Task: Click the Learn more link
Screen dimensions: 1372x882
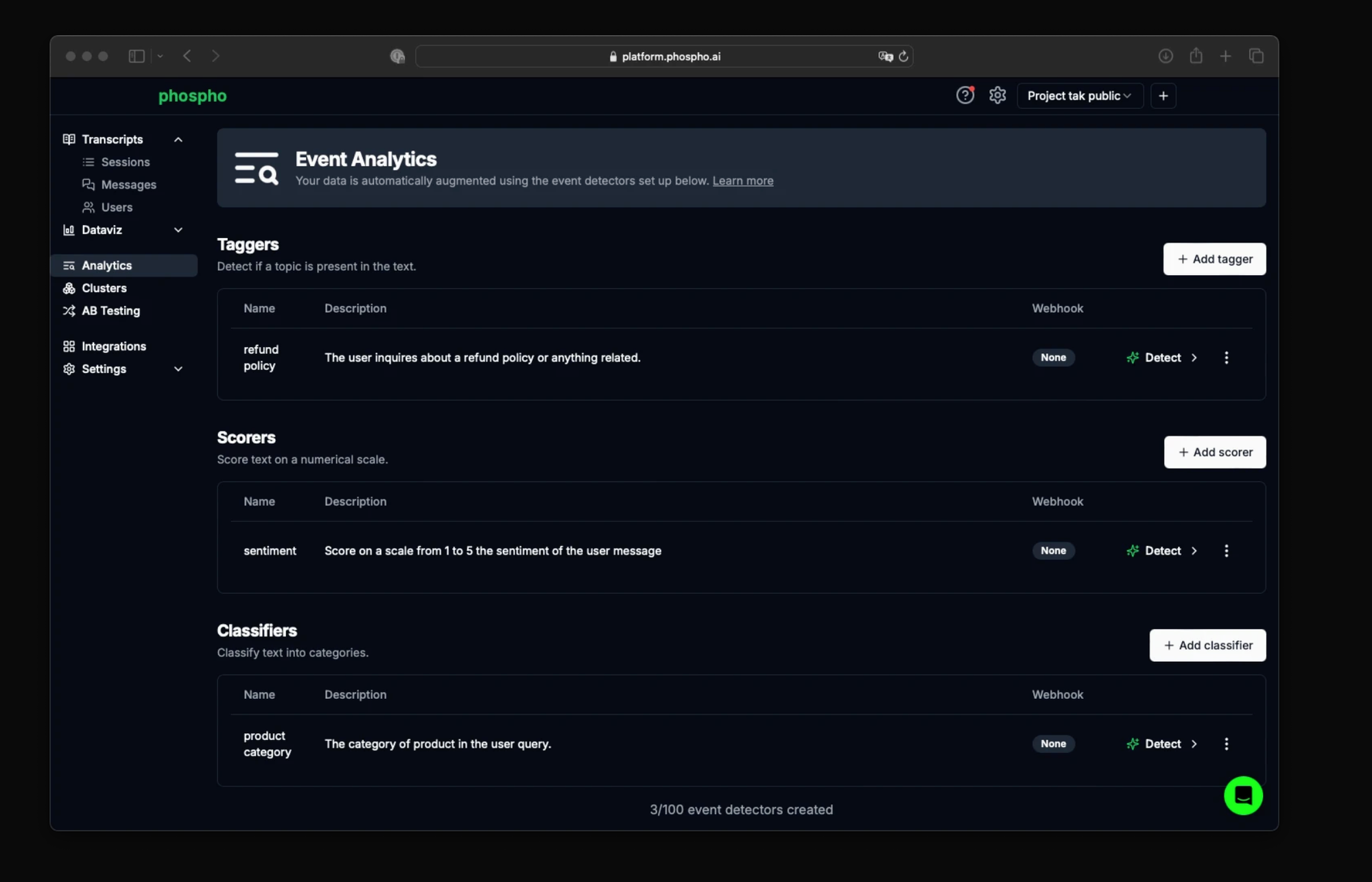Action: 742,181
